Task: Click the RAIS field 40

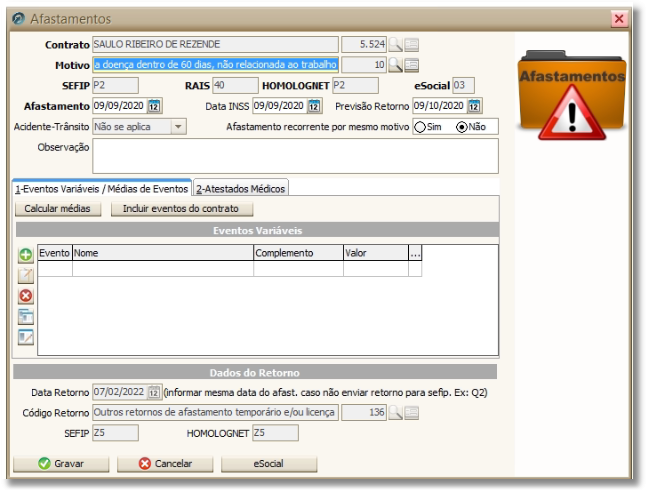Action: [x=236, y=85]
